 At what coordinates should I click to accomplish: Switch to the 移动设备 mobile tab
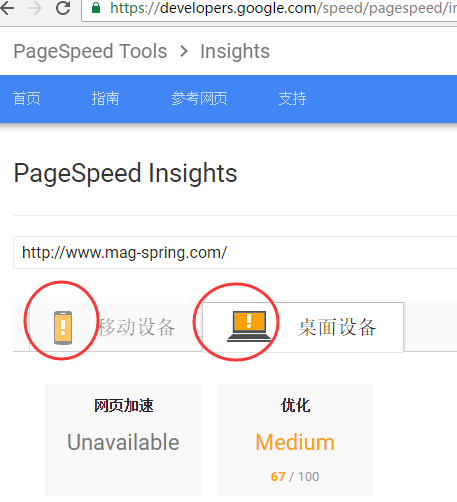coord(115,327)
